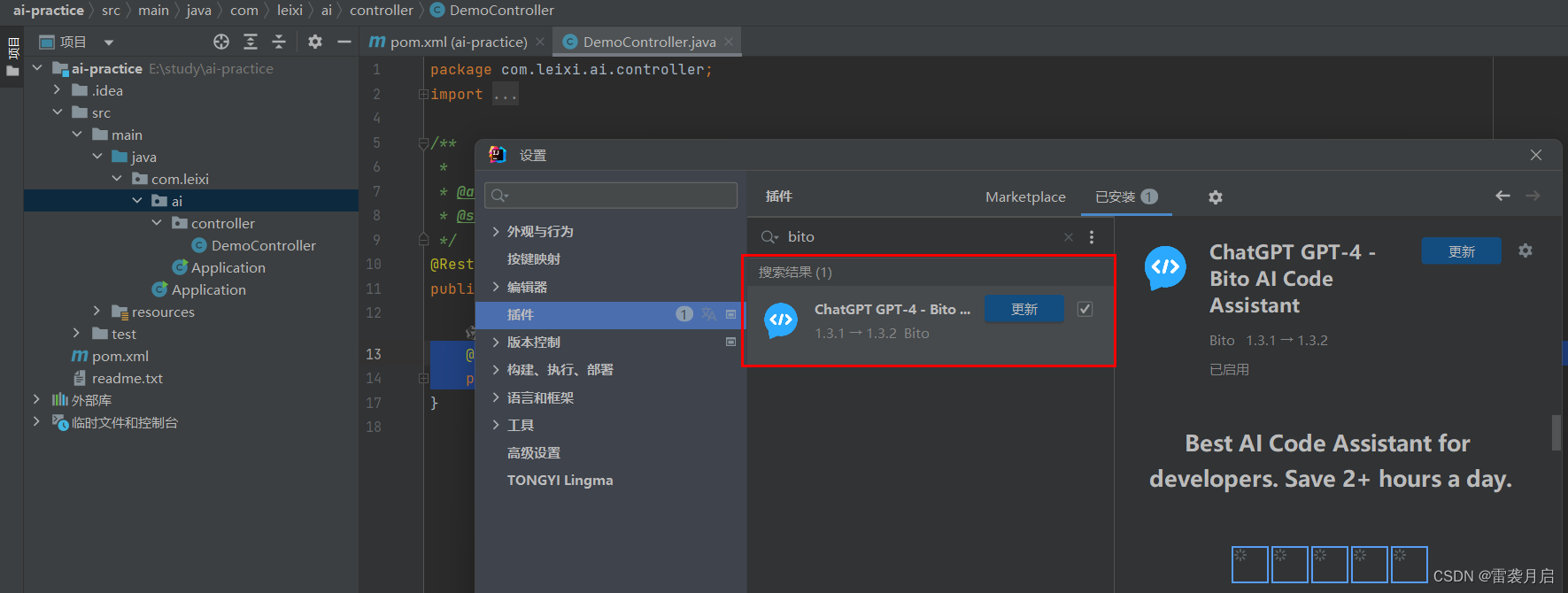Close the DemoController.java tab
The height and width of the screenshot is (593, 1568).
(x=729, y=42)
